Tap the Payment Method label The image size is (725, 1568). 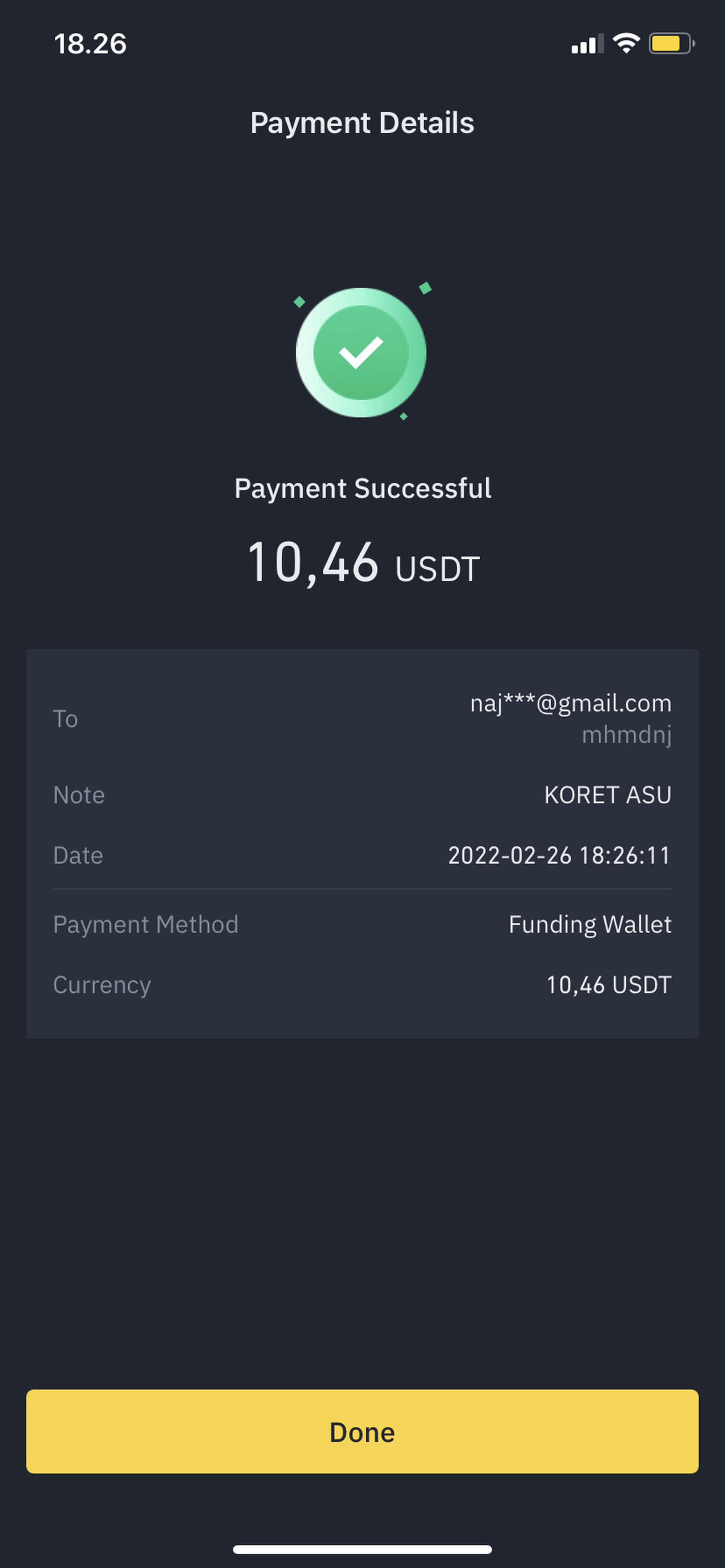tap(146, 924)
